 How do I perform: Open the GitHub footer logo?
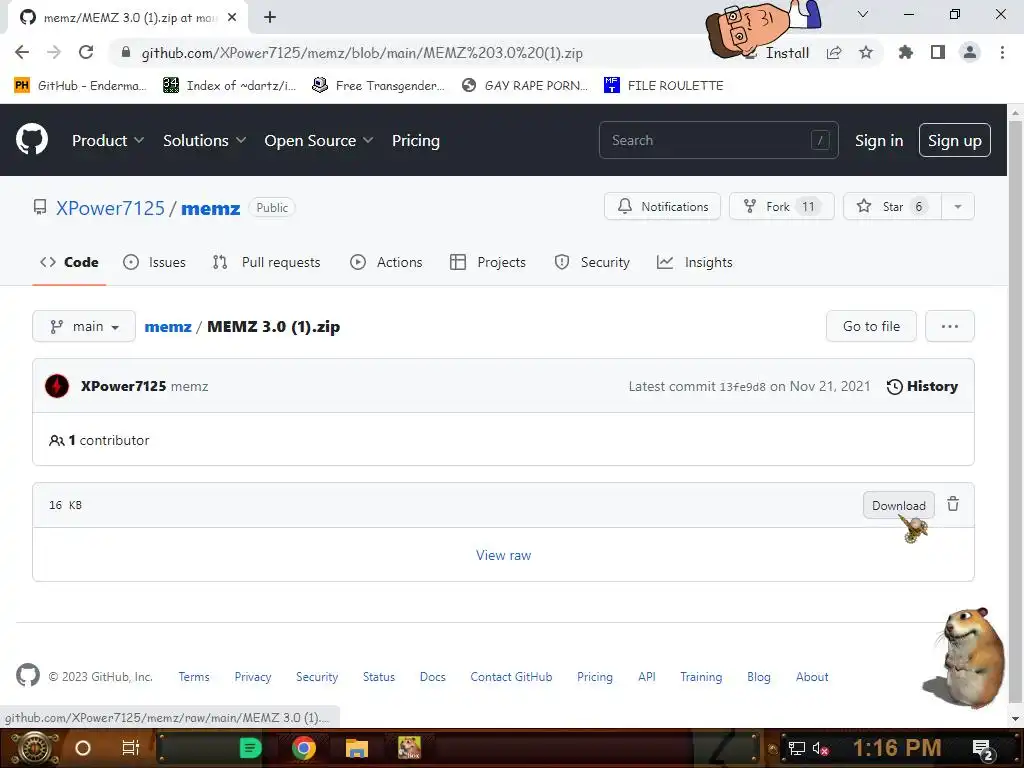pos(27,675)
